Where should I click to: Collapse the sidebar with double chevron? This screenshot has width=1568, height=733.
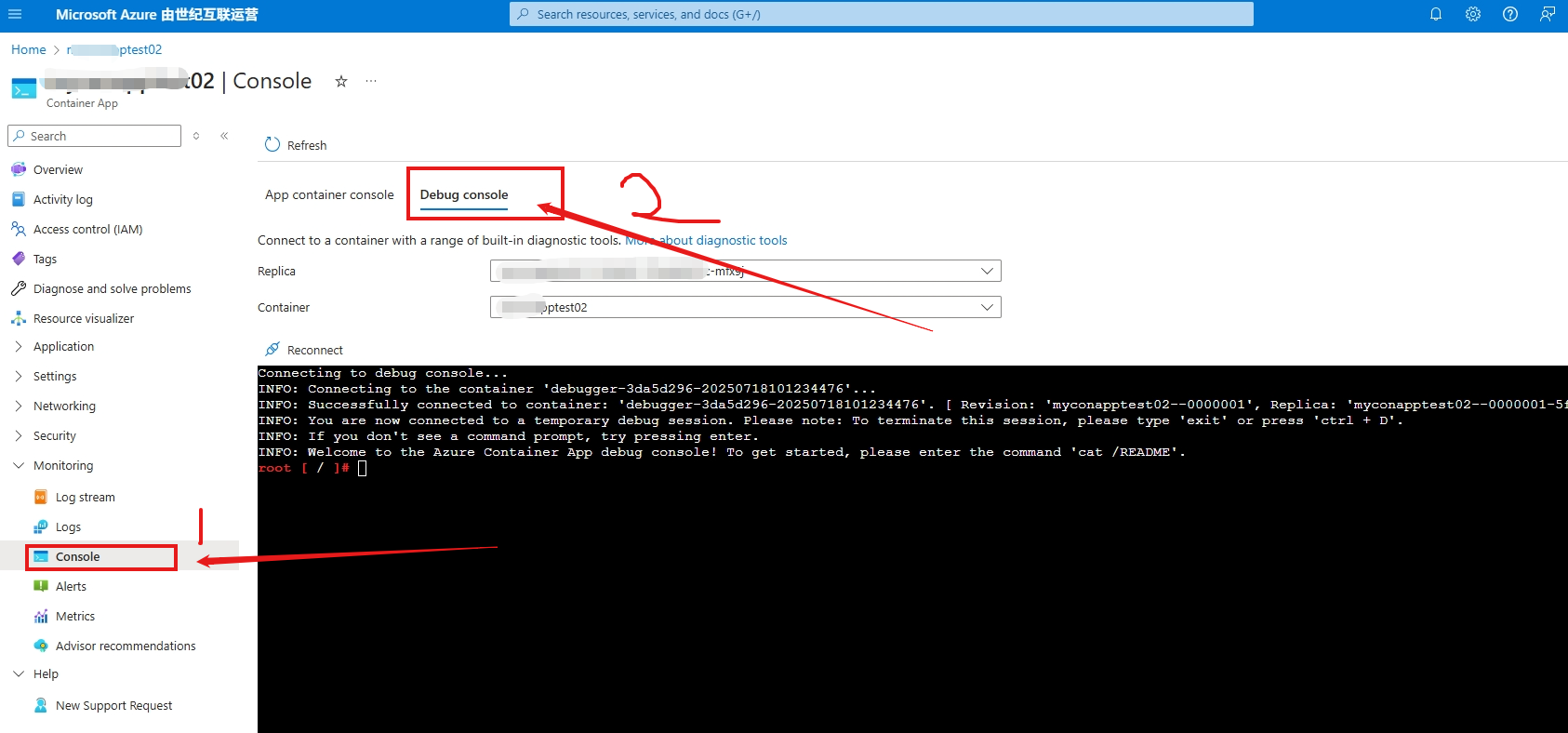(224, 136)
